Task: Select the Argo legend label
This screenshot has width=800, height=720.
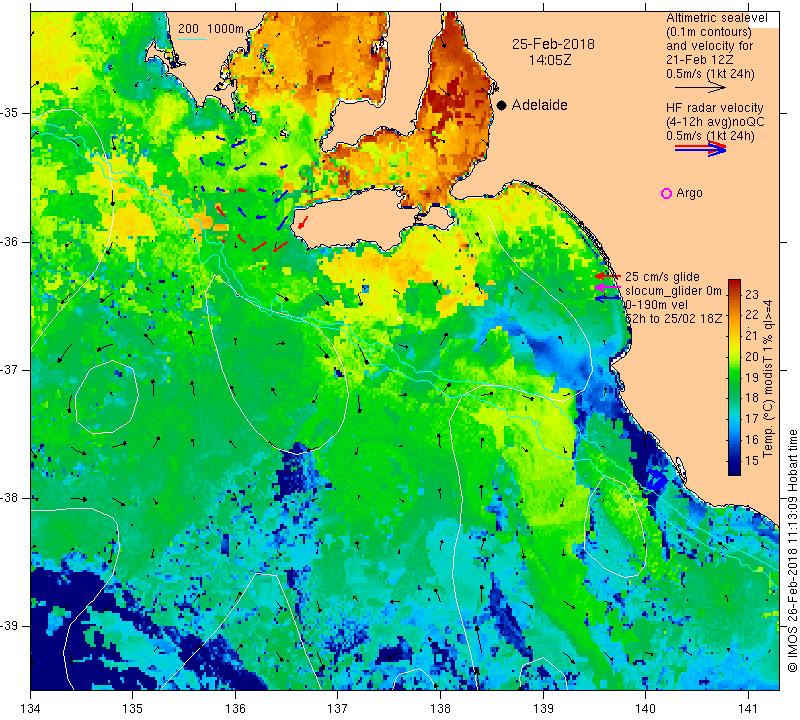Action: (689, 193)
